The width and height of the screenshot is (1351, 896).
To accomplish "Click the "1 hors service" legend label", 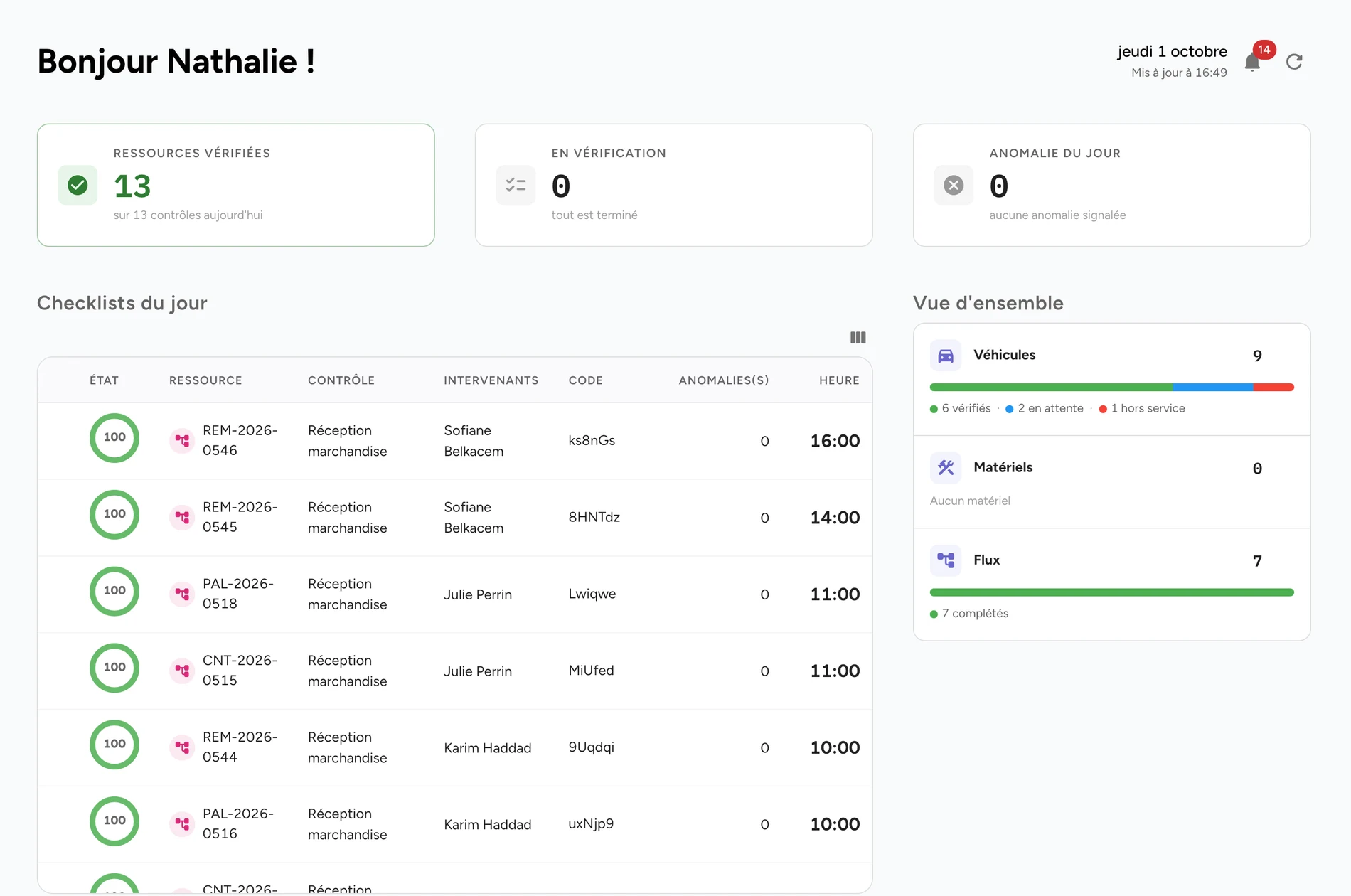I will tap(1148, 408).
